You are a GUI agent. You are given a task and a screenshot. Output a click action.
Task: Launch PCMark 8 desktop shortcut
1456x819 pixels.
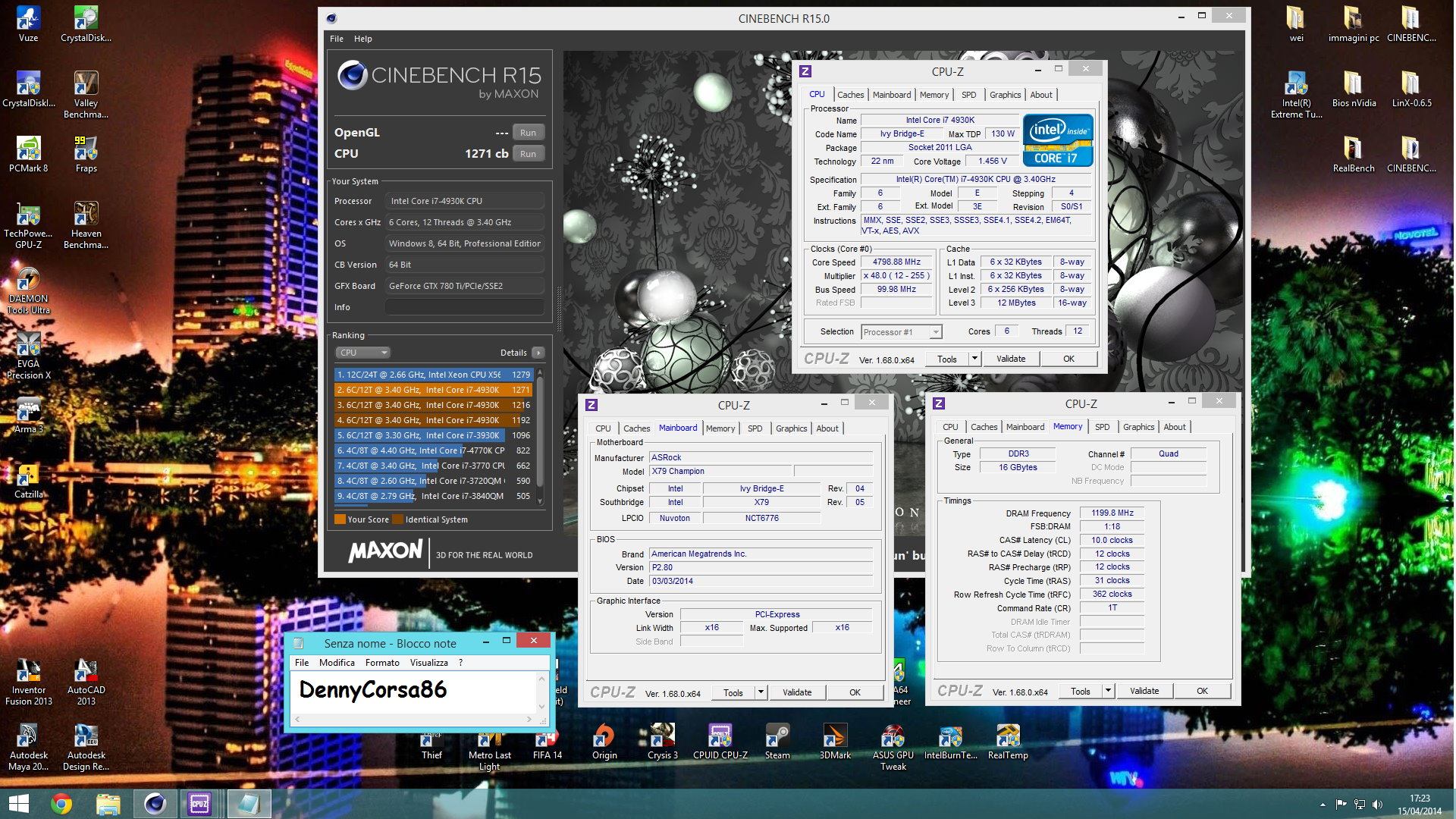coord(28,155)
